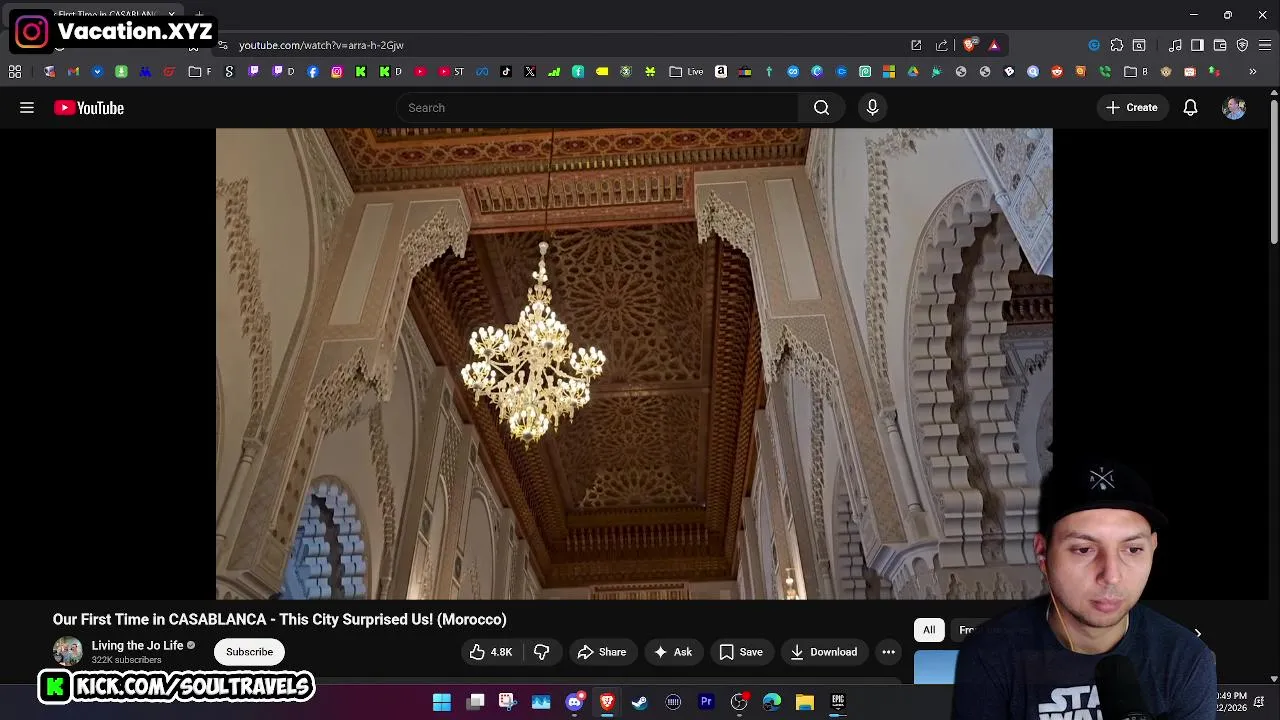Click the Brave Shields lion icon
The width and height of the screenshot is (1280, 720).
970,45
